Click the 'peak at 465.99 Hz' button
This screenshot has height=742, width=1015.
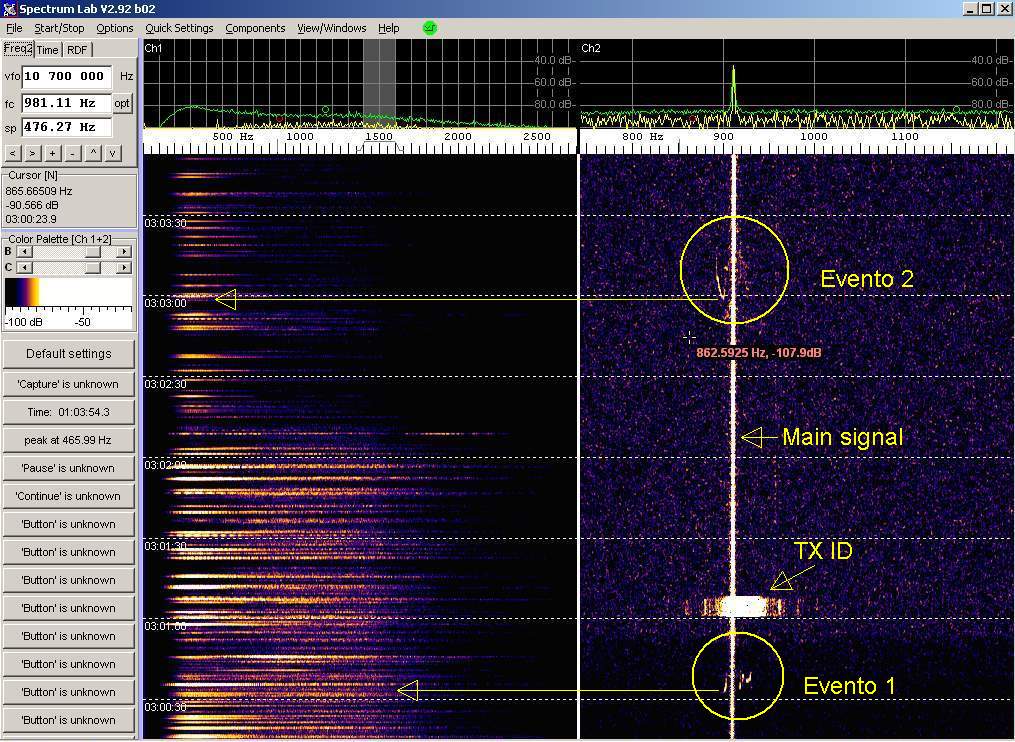[x=70, y=440]
